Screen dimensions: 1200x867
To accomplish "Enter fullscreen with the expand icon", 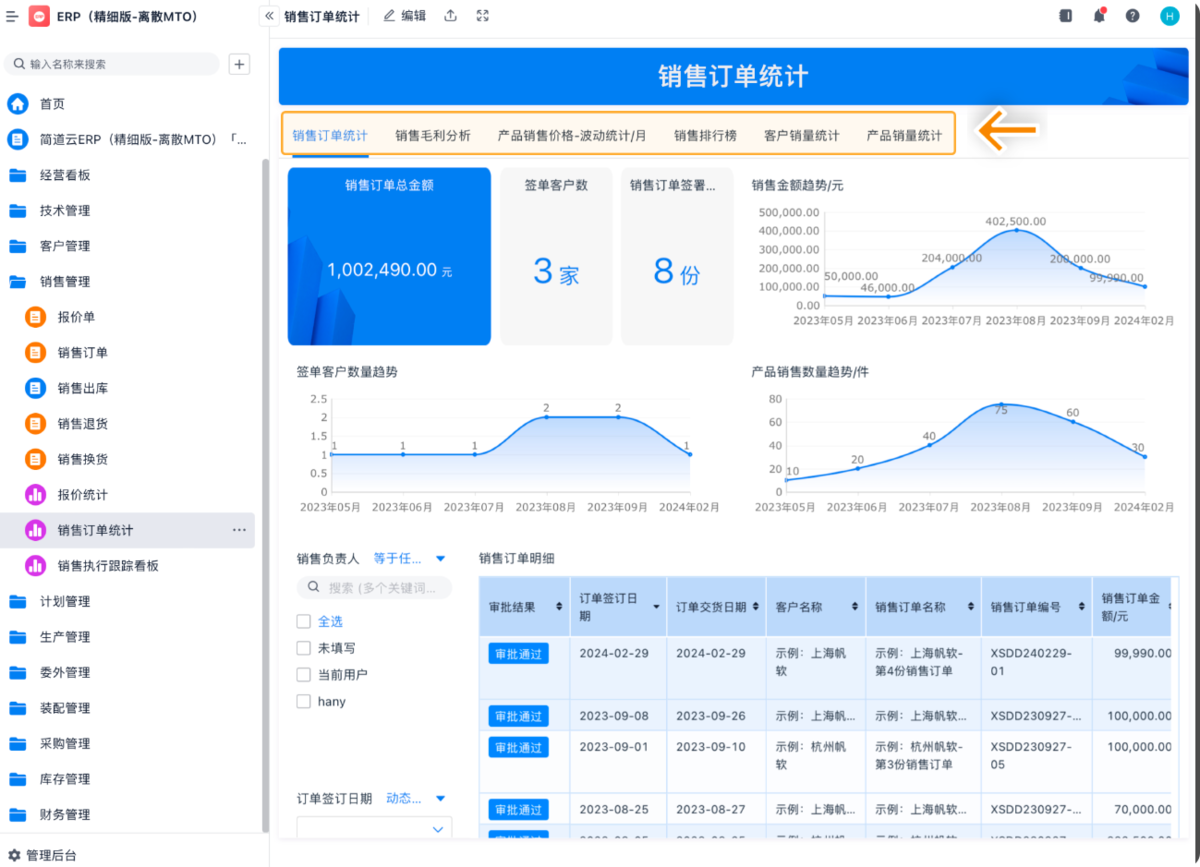I will click(x=483, y=16).
